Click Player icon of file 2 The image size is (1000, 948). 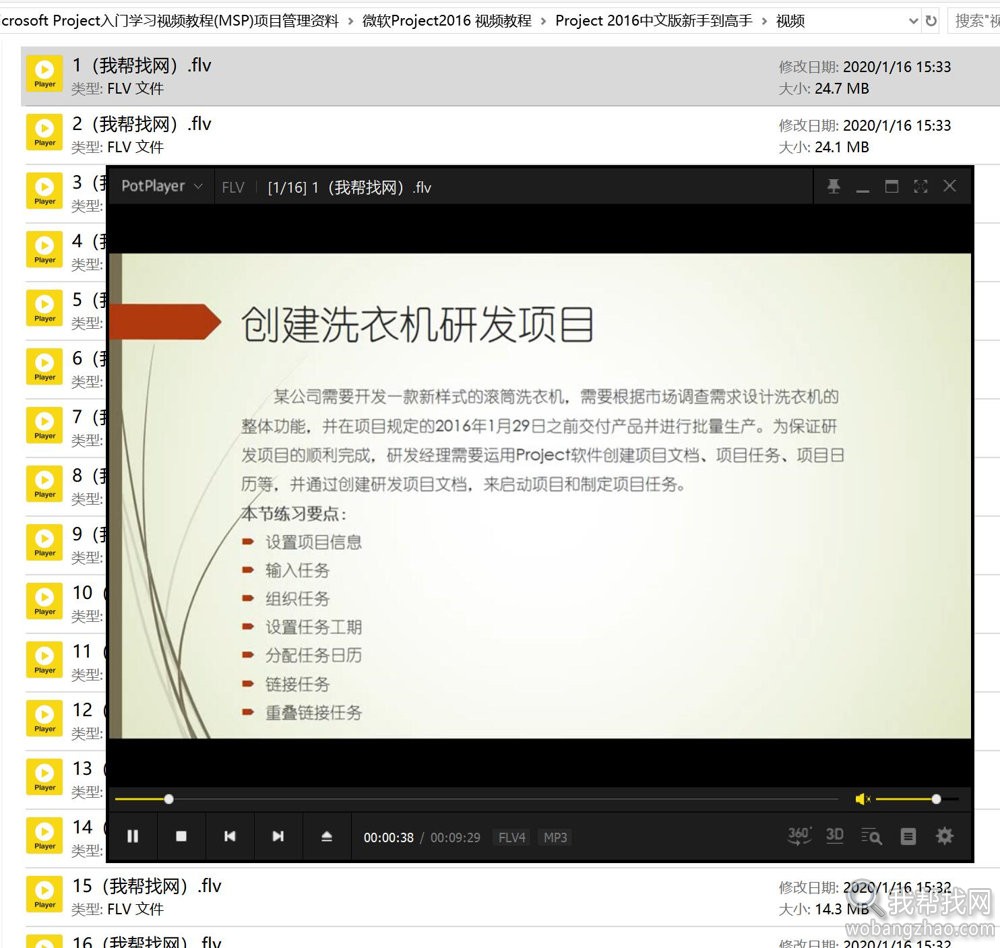45,133
